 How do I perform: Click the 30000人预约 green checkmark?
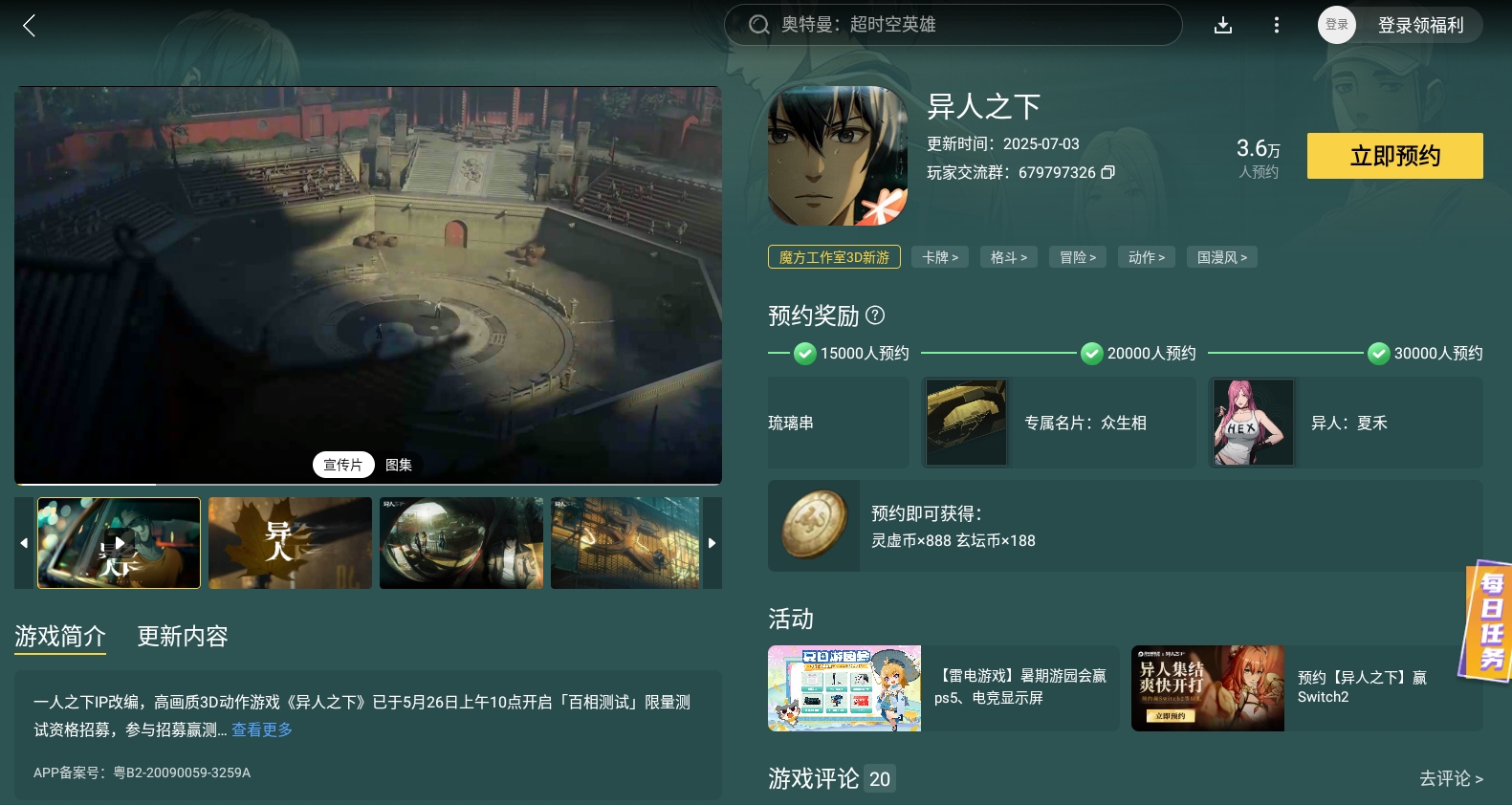pos(1378,354)
